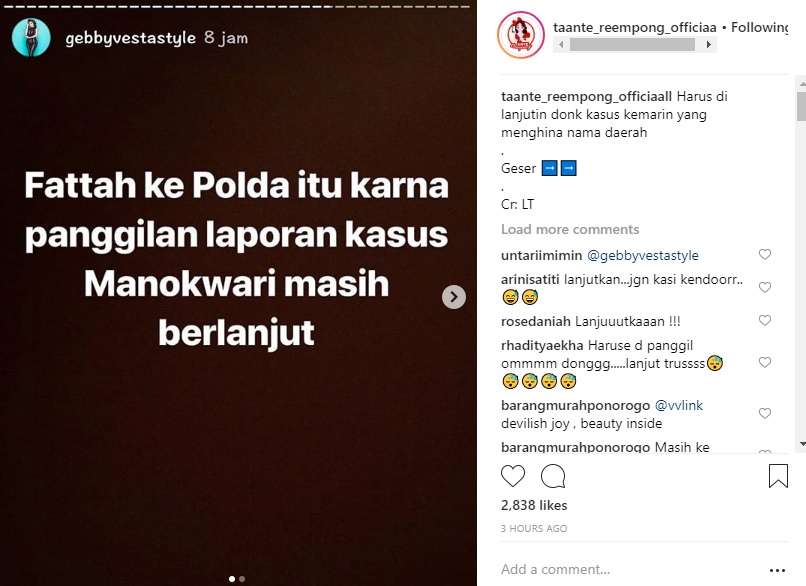Like the post with the heart icon
The image size is (806, 586).
coord(512,476)
